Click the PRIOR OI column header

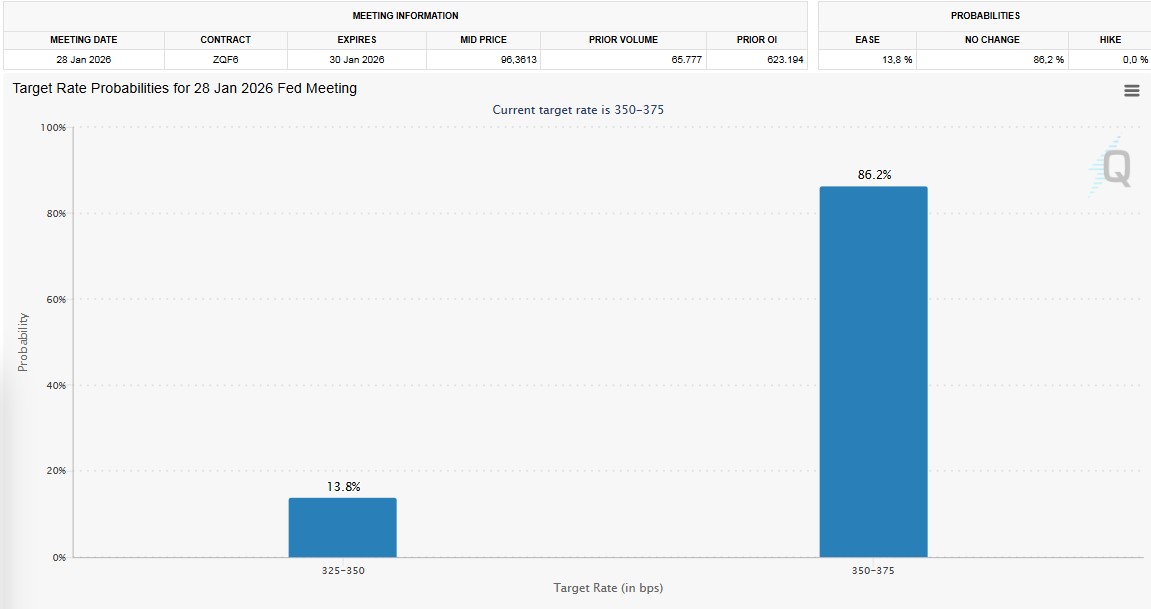click(756, 40)
